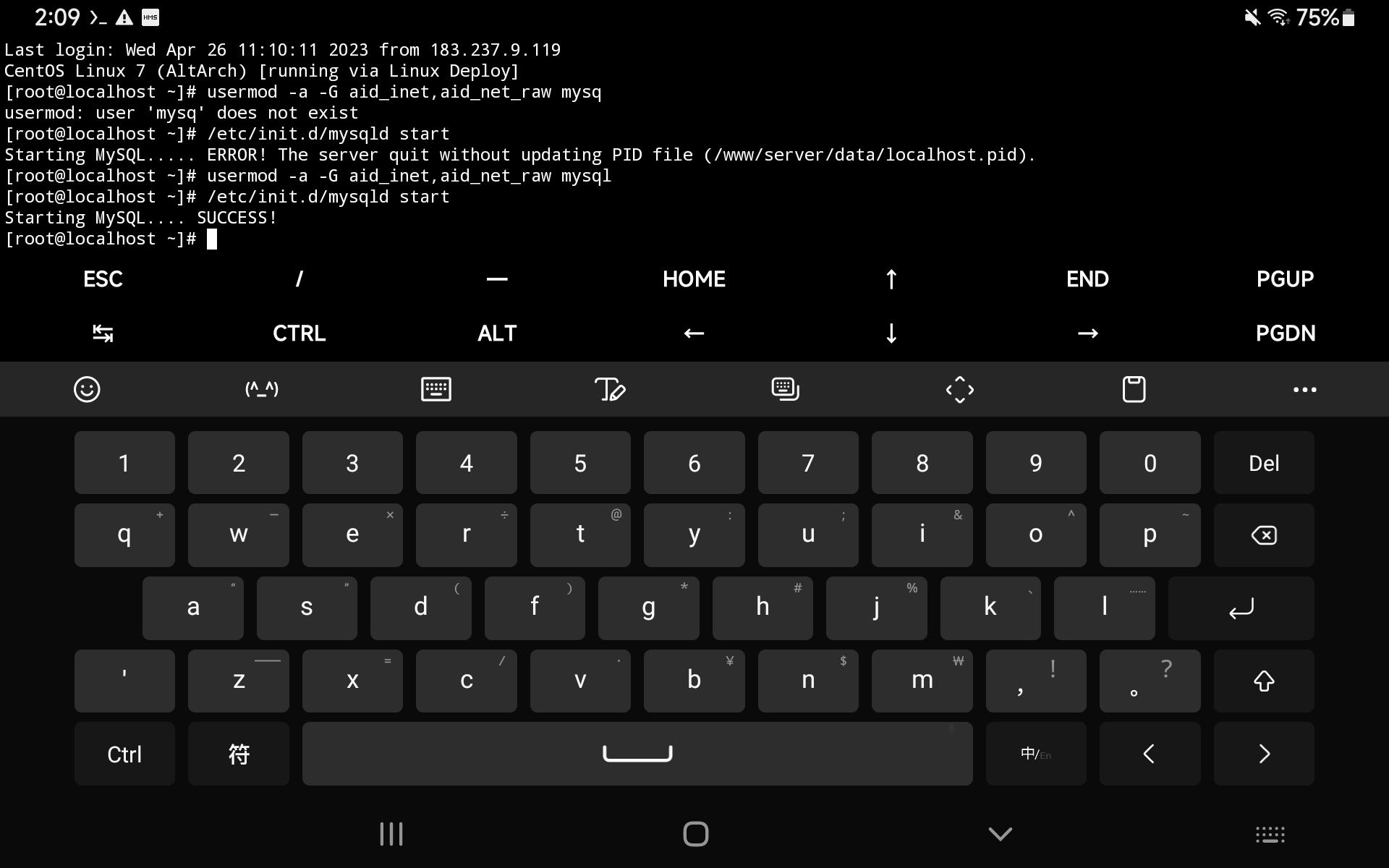Tap terminal prompt line with cursor
The image size is (1389, 868).
pyautogui.click(x=111, y=239)
